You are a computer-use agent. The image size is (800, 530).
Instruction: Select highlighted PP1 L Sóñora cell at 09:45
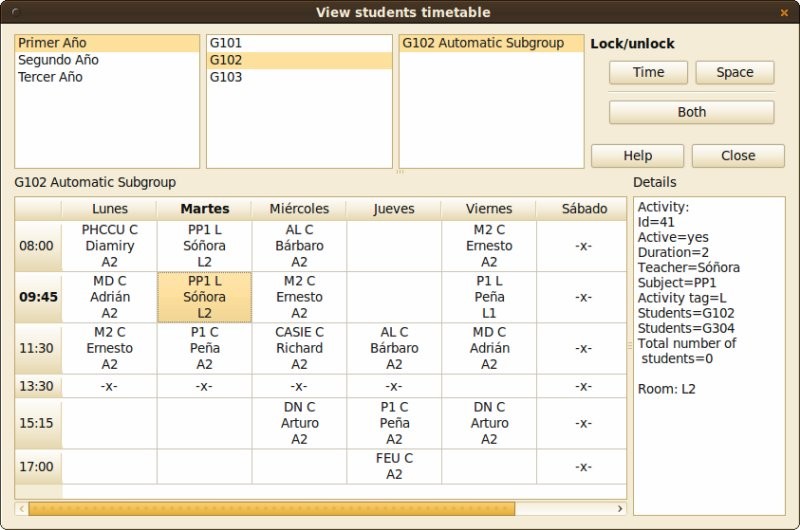coord(205,297)
